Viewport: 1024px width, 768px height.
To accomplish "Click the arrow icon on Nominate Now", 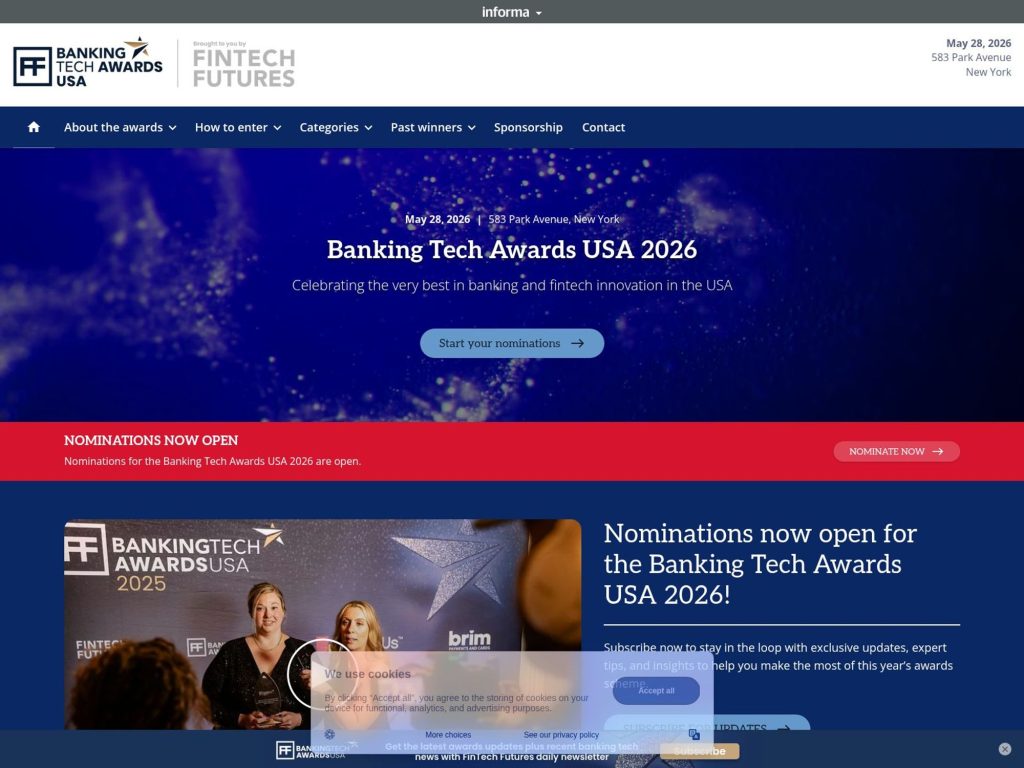I will [x=938, y=451].
